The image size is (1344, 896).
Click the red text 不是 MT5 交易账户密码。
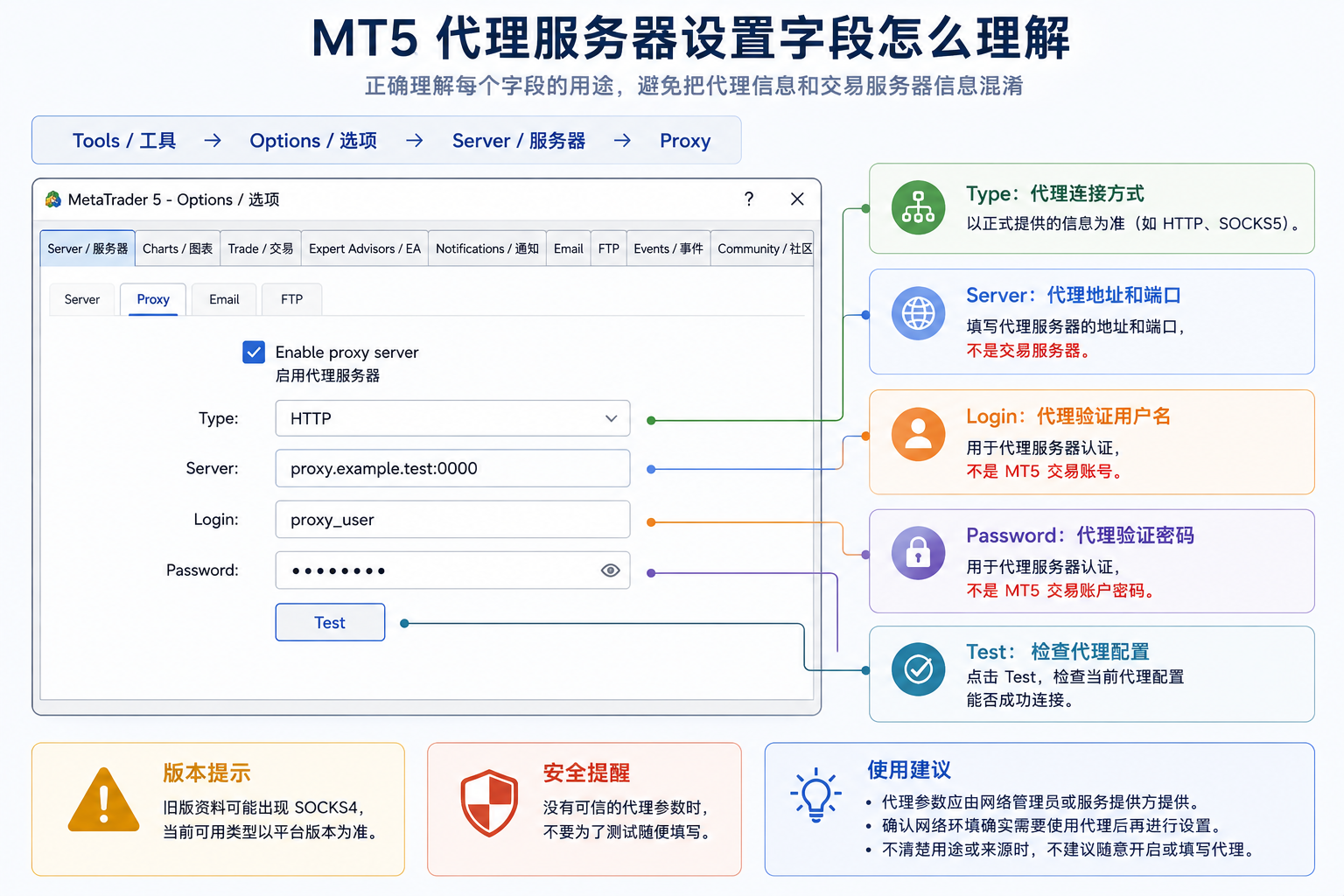(x=1060, y=591)
